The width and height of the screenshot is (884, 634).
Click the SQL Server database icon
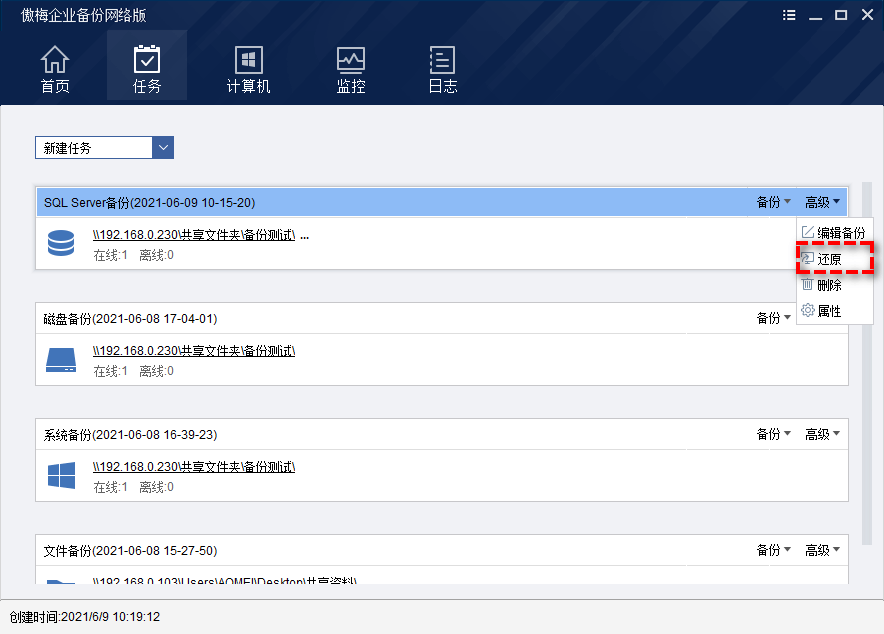pos(62,243)
